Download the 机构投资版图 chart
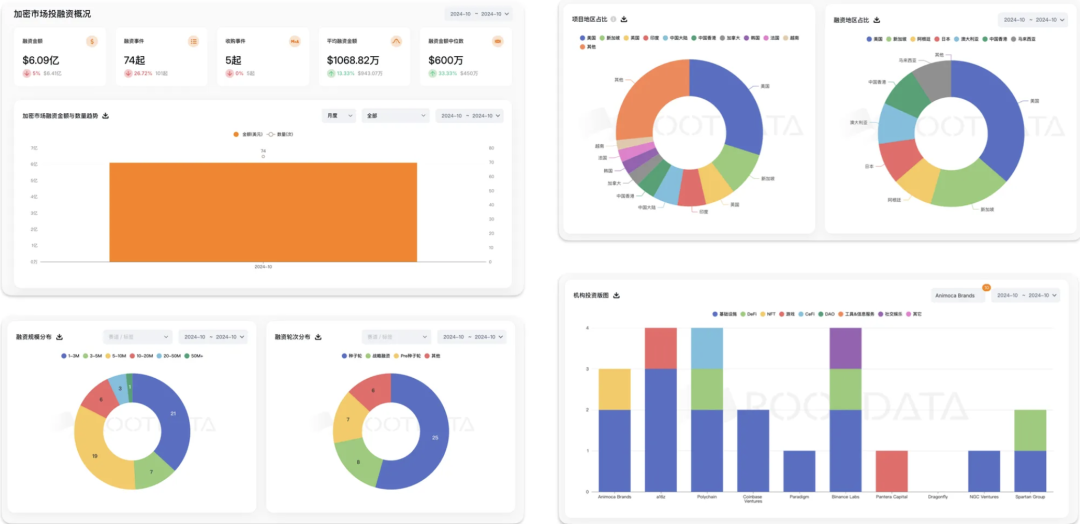 [x=617, y=295]
